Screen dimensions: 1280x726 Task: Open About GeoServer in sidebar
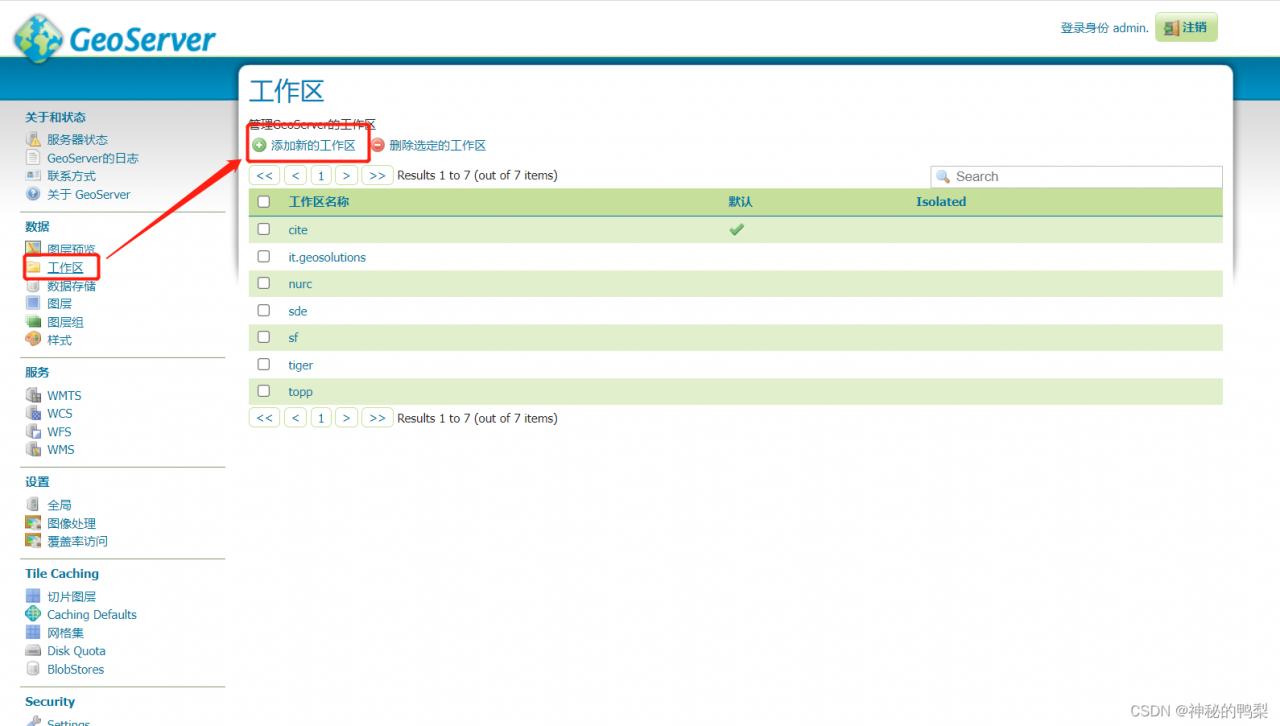(x=89, y=195)
